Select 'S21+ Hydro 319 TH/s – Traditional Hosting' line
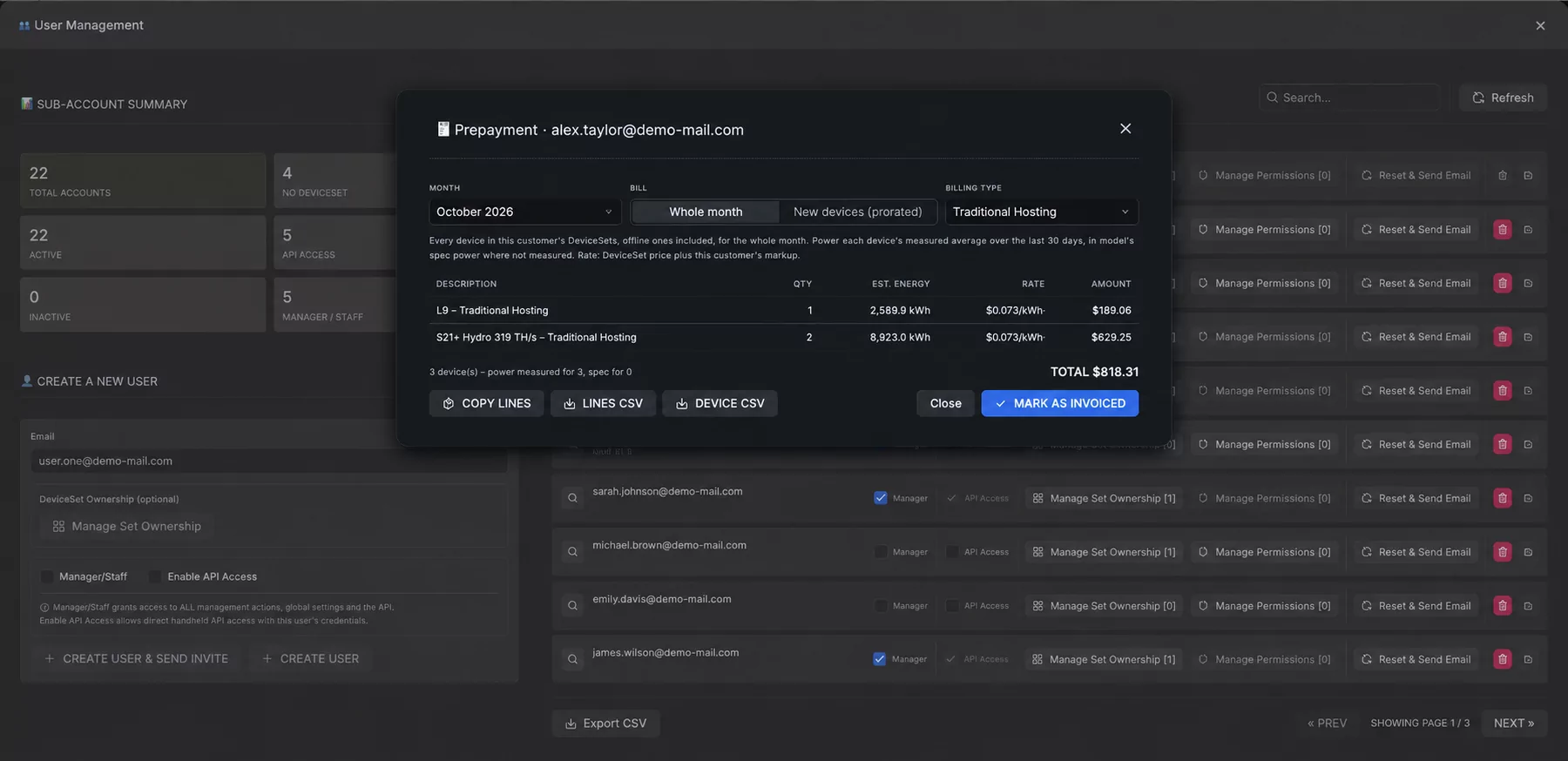 click(x=784, y=337)
